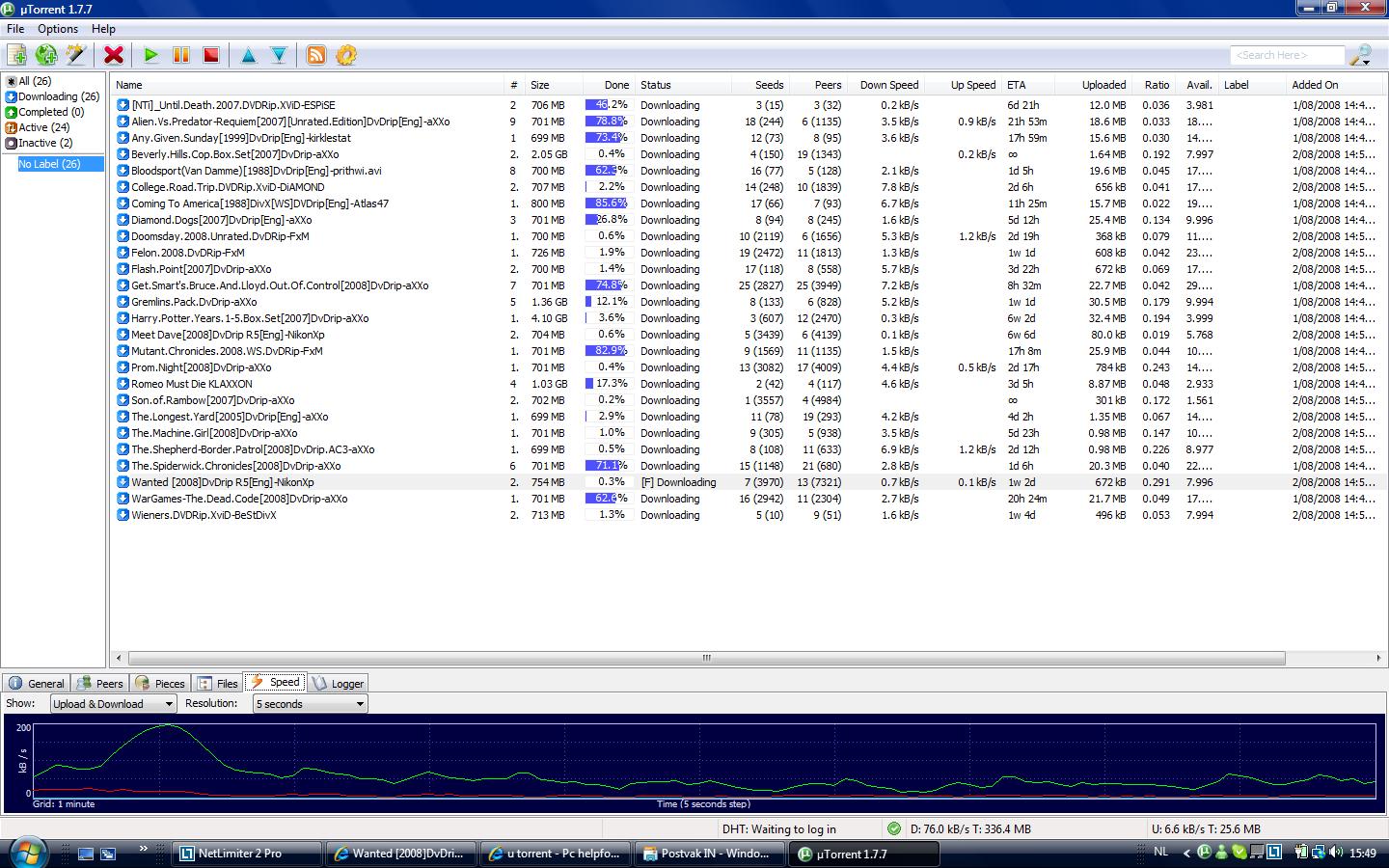This screenshot has height=868, width=1389.
Task: Select Inactive (2) category
Action: 40,143
